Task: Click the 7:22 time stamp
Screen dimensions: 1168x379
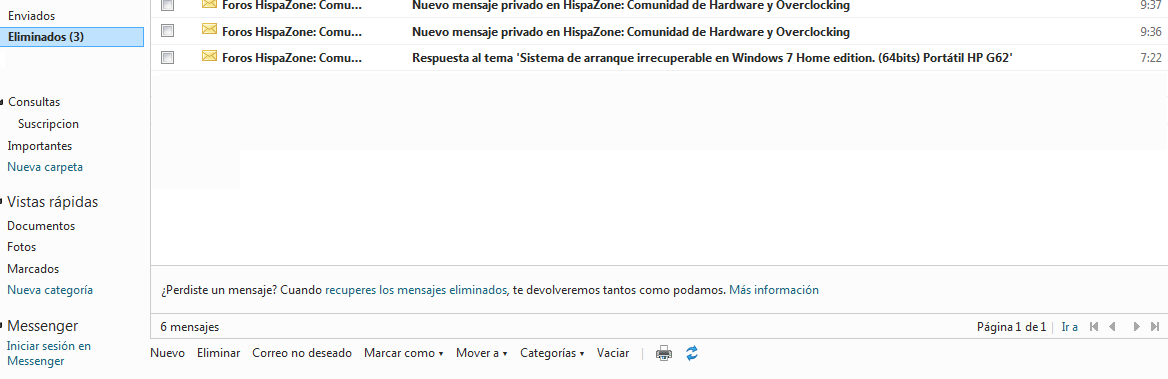Action: pyautogui.click(x=1151, y=57)
